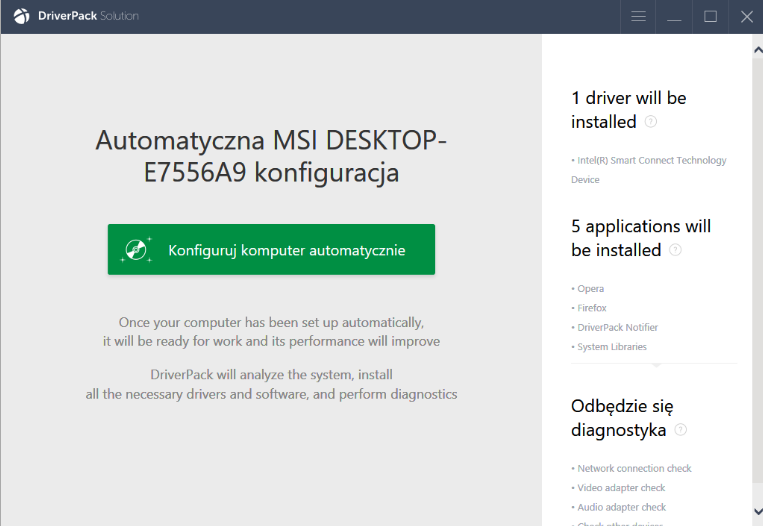Screen dimensions: 763x526
Task: Click Intel(R) Smart Connect Technology Device entry
Action: [649, 170]
